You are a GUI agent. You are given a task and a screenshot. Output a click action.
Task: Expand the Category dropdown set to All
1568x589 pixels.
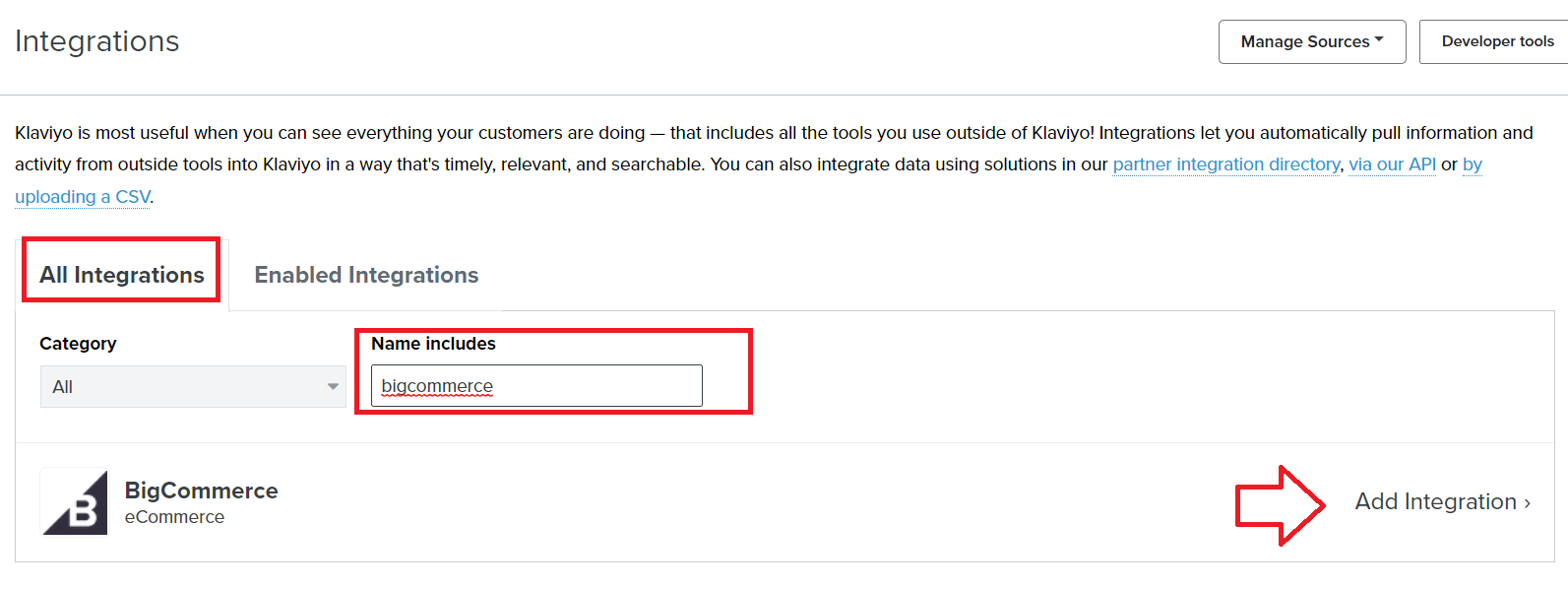click(x=193, y=386)
